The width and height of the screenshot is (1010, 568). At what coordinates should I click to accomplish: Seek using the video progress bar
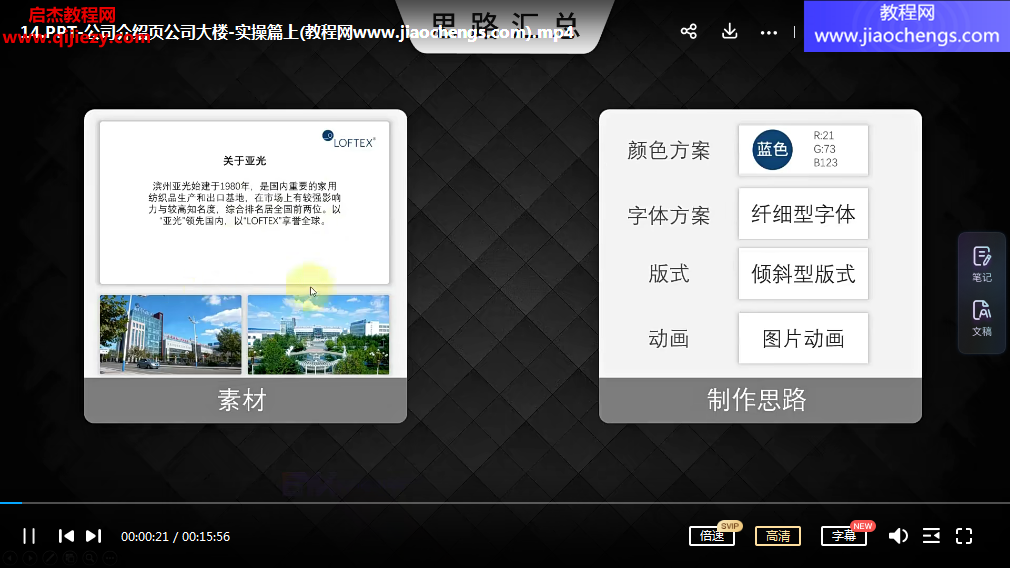(x=505, y=502)
